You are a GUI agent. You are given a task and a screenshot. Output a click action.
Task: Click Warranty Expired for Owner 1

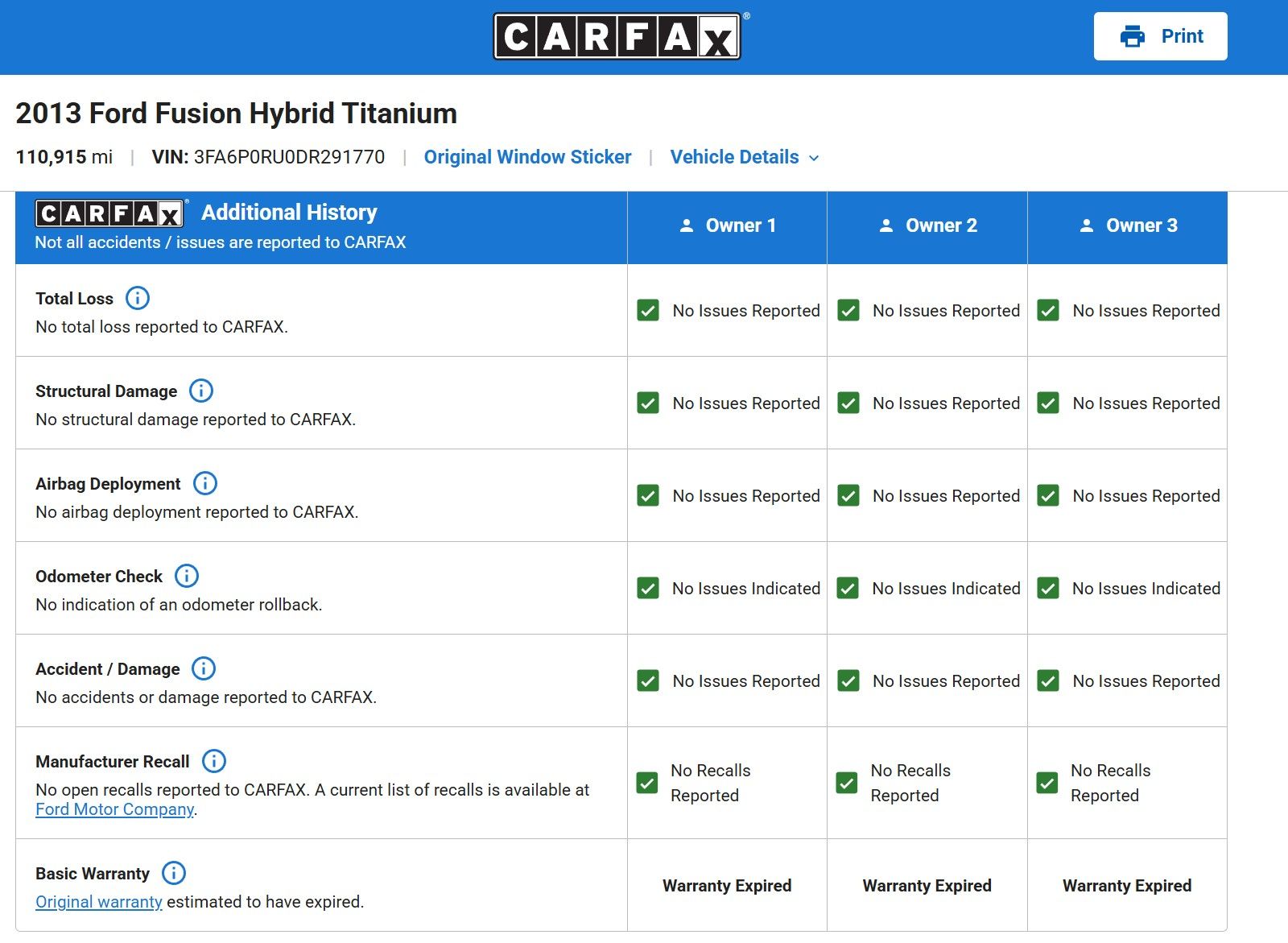point(727,886)
